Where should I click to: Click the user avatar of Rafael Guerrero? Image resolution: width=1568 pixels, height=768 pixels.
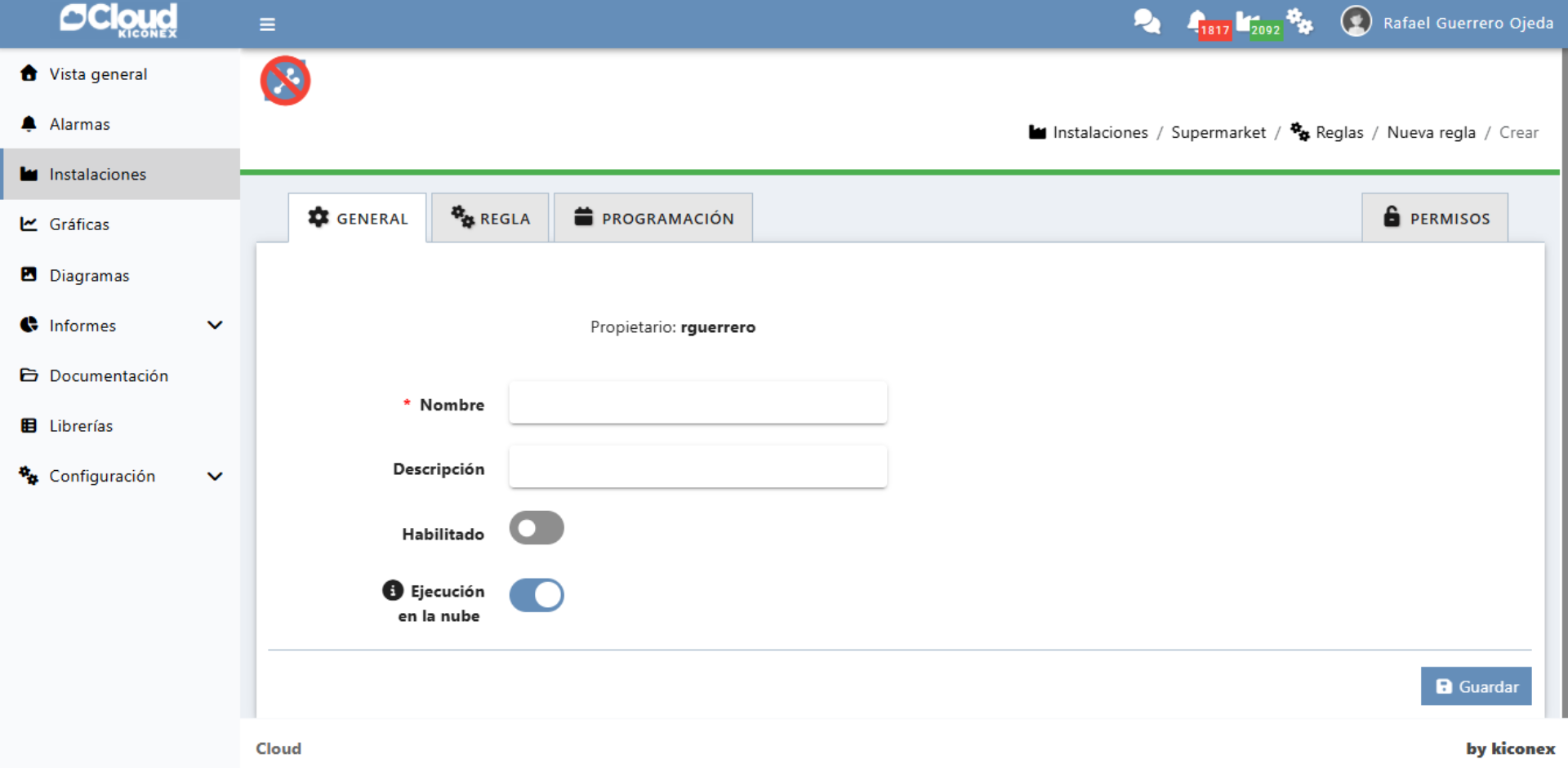(x=1356, y=22)
